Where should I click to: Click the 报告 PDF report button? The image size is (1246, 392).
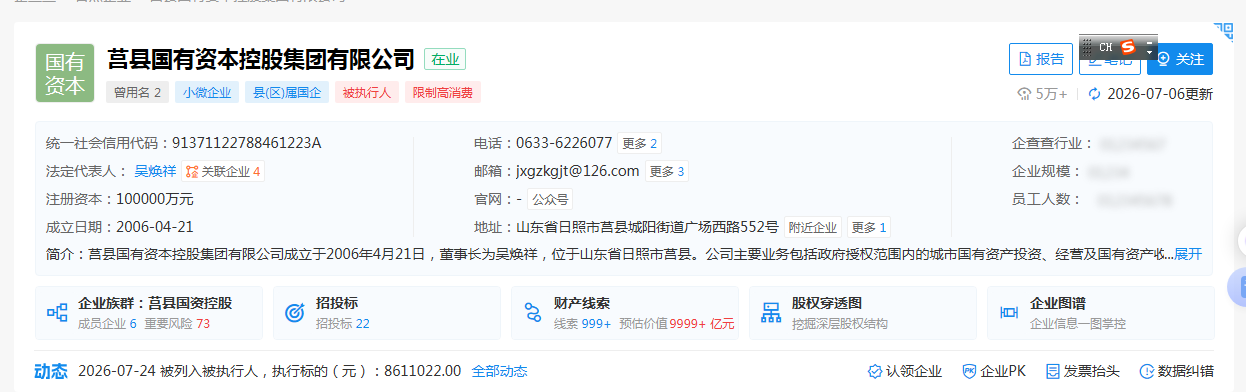(1040, 59)
